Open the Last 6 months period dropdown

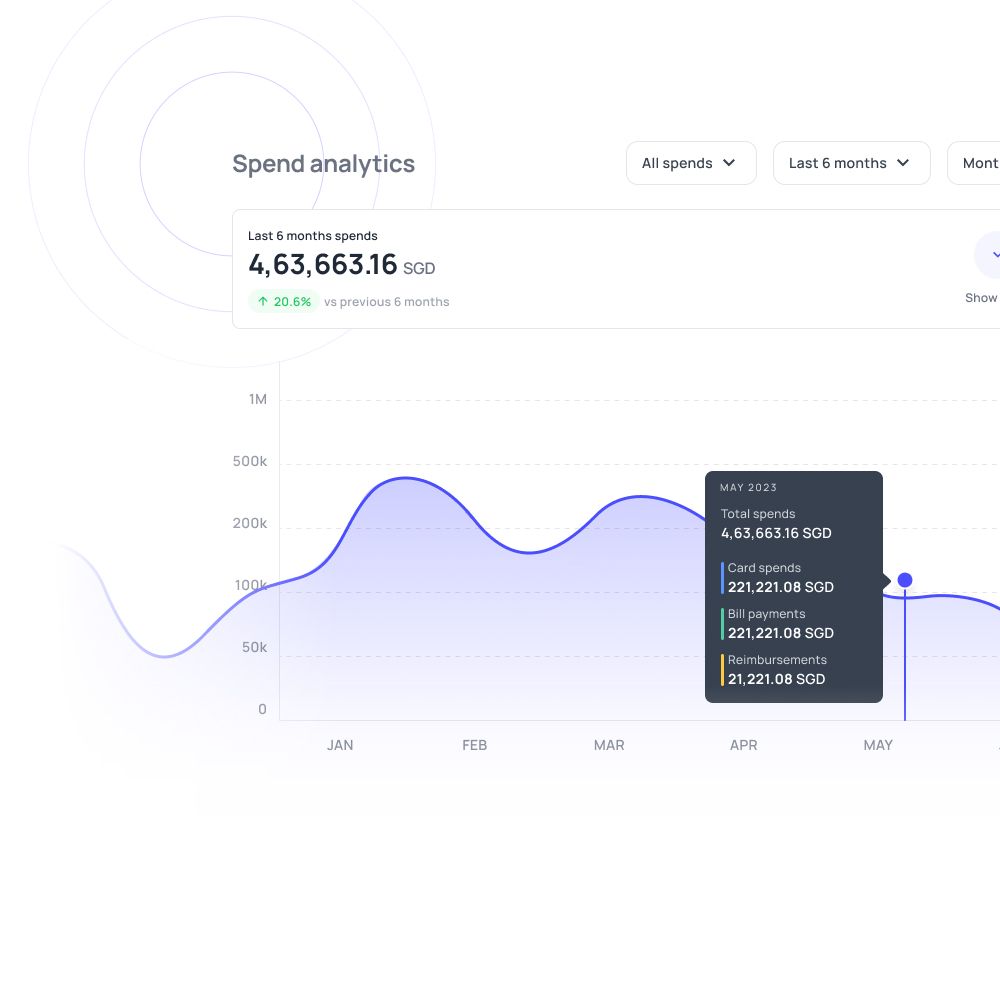tap(852, 162)
